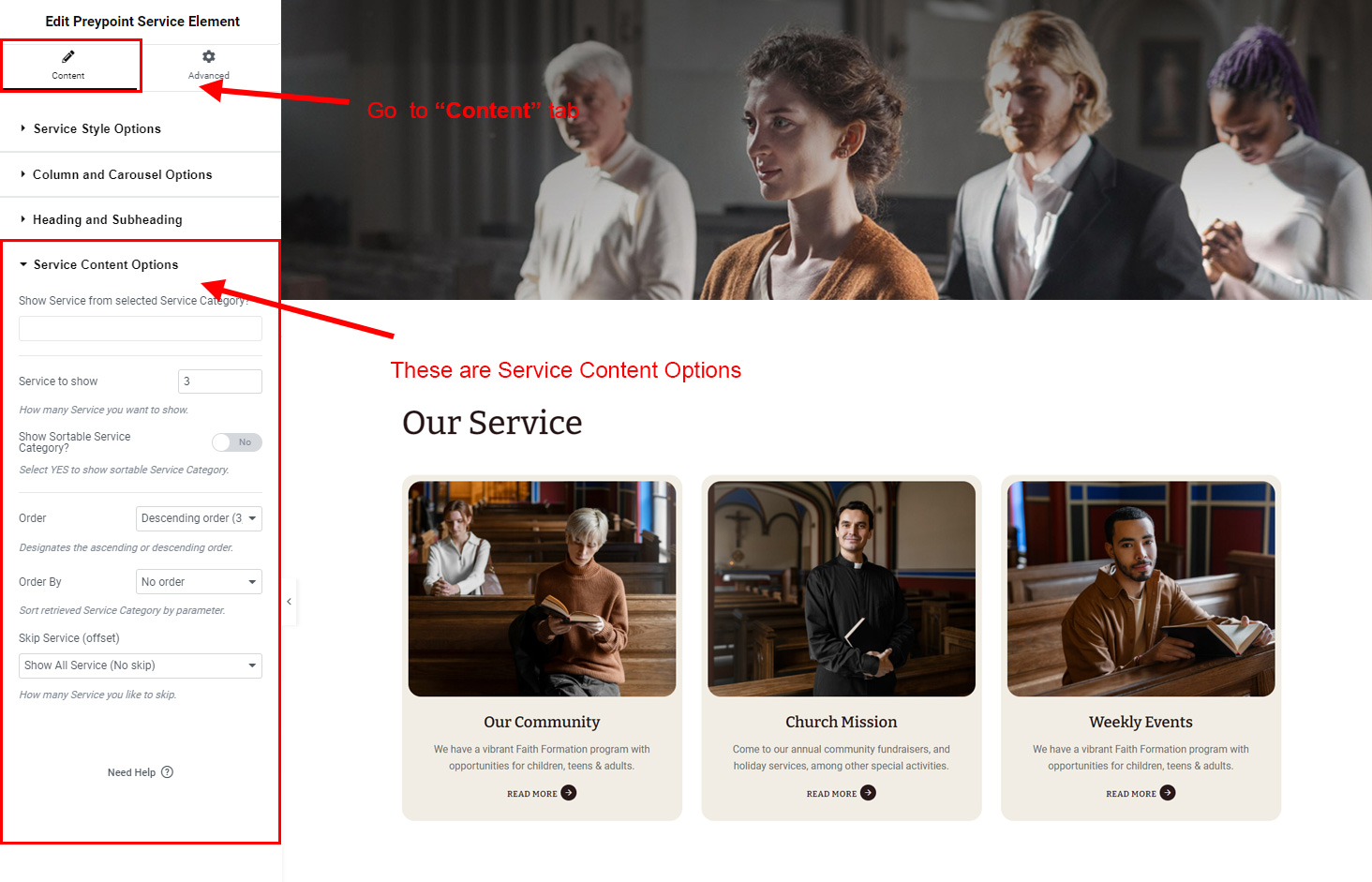
Task: Click the Need Help link
Action: pos(131,772)
